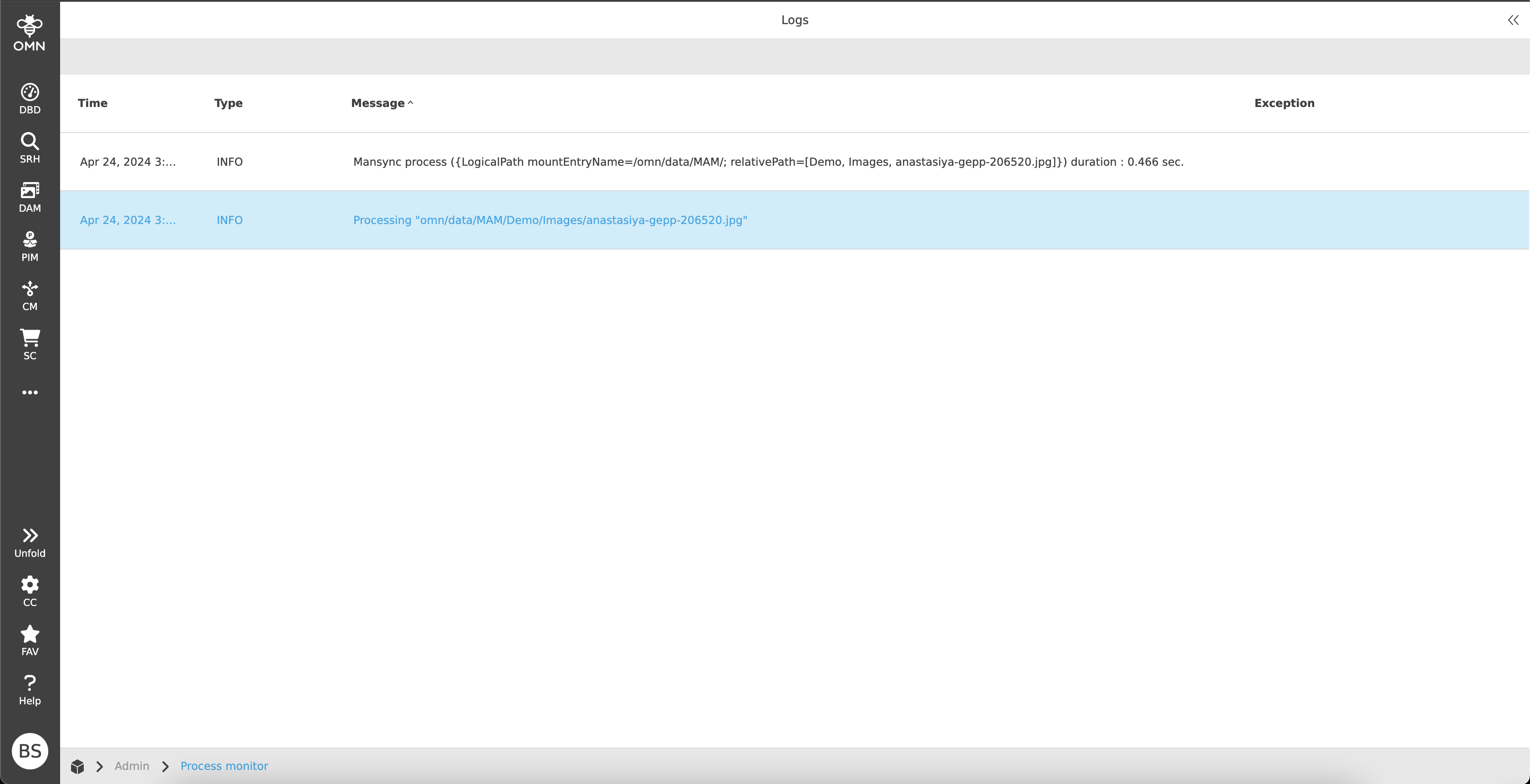Click the Exception column header
This screenshot has height=784, width=1530.
tap(1284, 103)
